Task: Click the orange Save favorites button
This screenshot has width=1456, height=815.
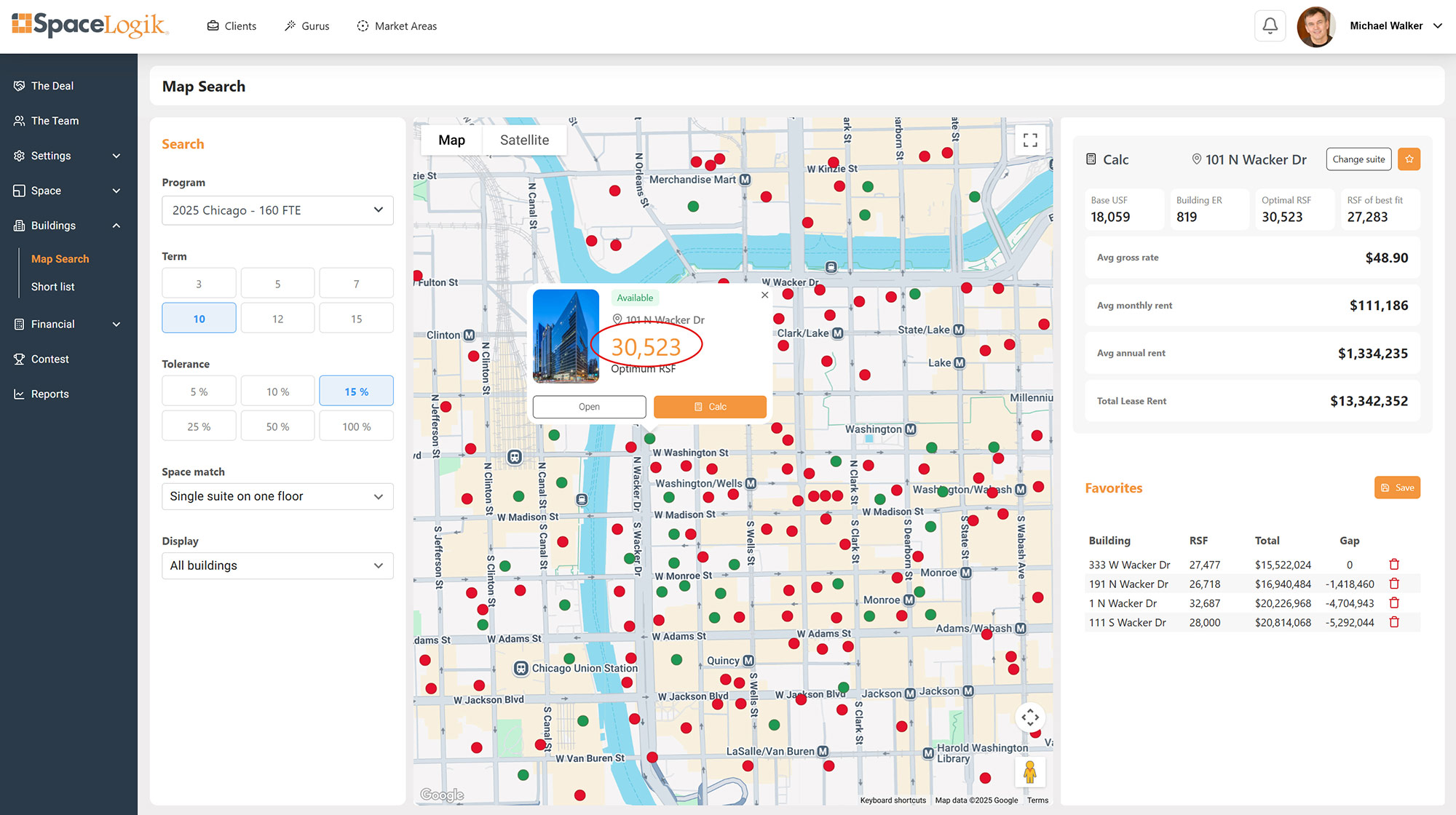Action: [1397, 488]
